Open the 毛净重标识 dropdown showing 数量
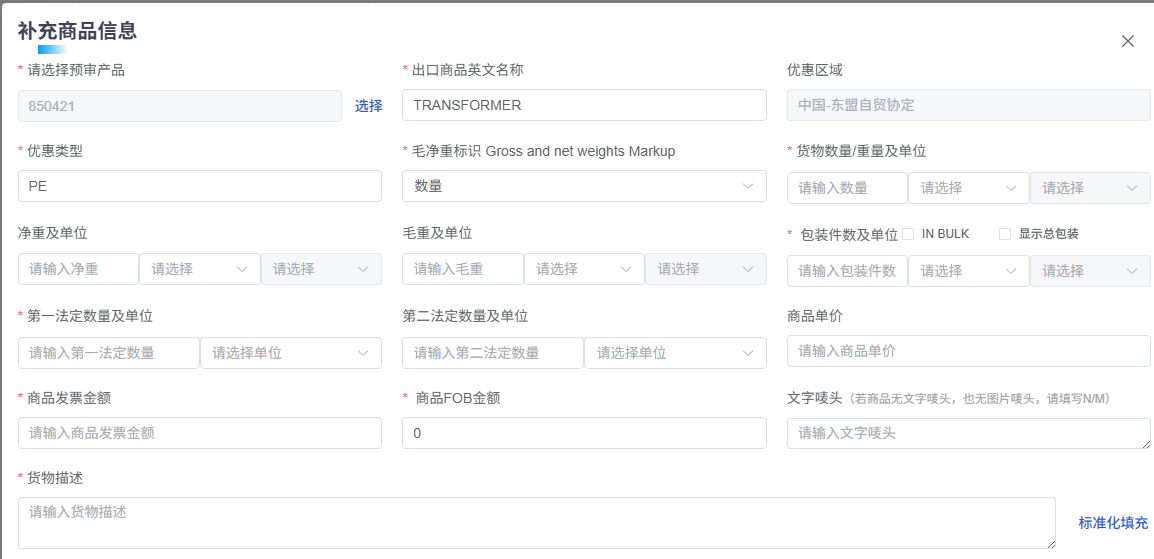Image resolution: width=1154 pixels, height=559 pixels. [x=584, y=186]
